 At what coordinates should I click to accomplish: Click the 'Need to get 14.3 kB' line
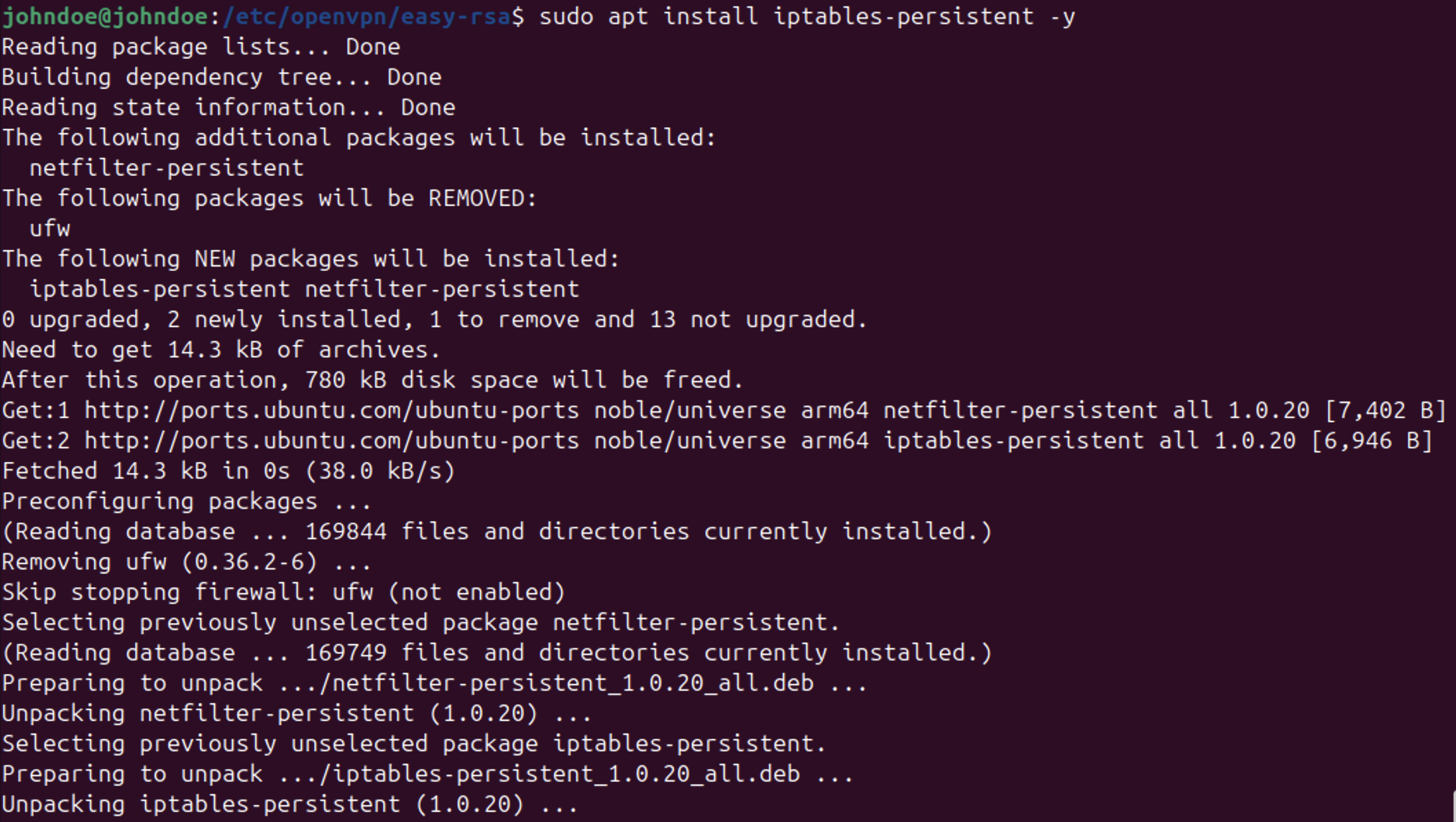(221, 350)
